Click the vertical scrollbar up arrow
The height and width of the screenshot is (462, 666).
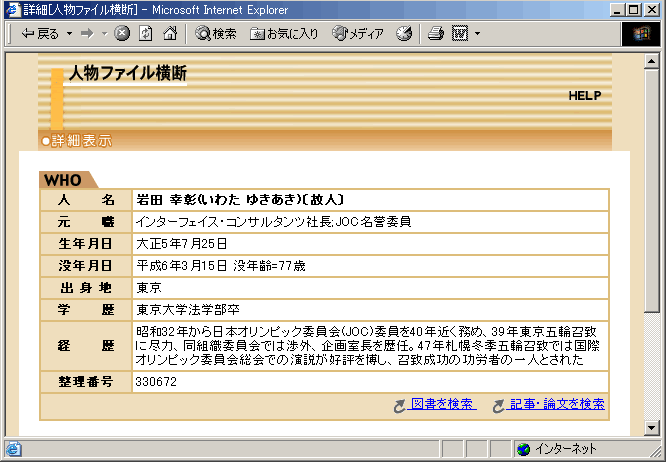651,62
